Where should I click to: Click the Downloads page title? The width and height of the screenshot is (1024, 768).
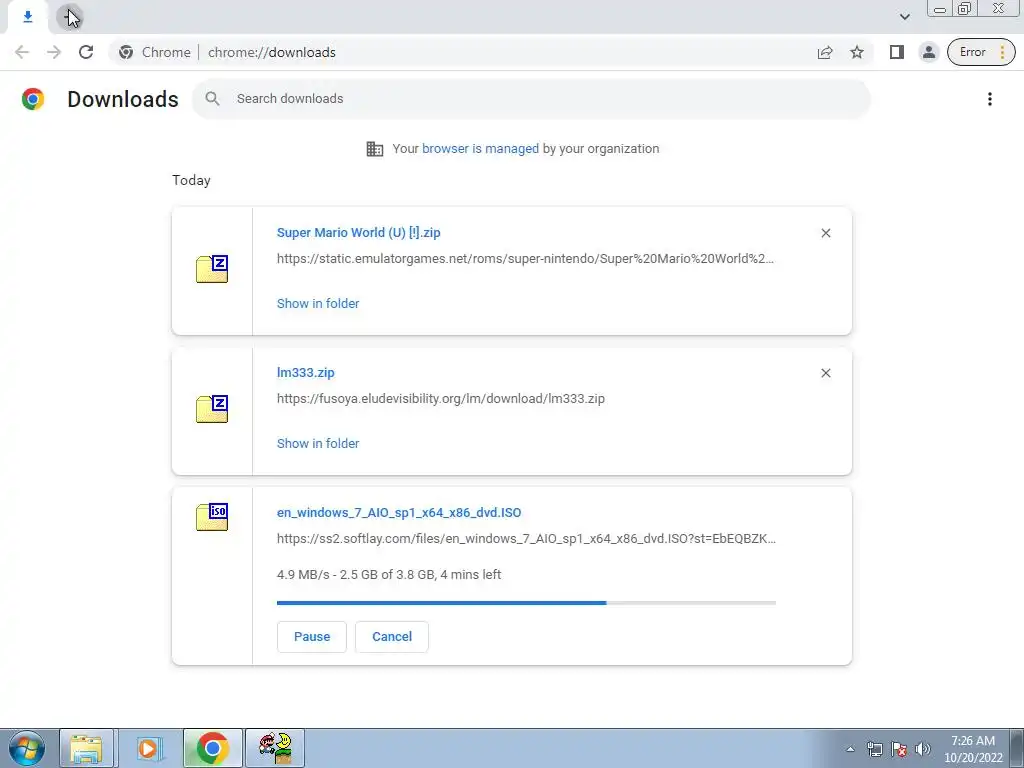(123, 99)
